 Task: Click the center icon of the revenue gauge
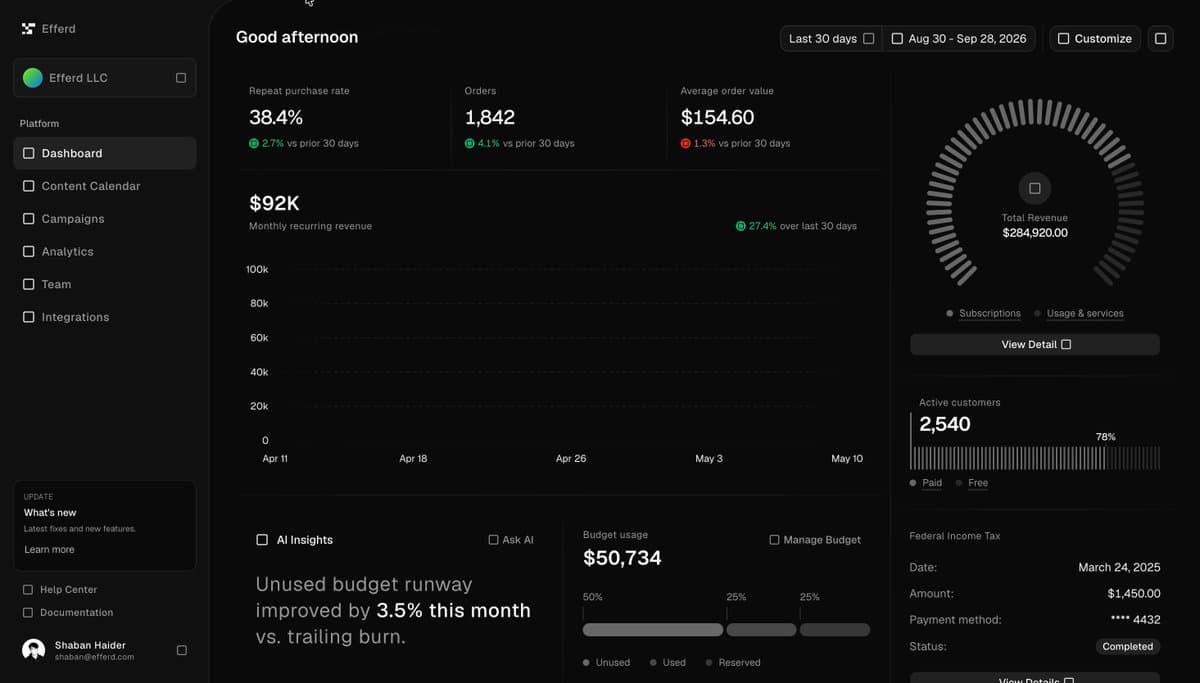click(1035, 188)
